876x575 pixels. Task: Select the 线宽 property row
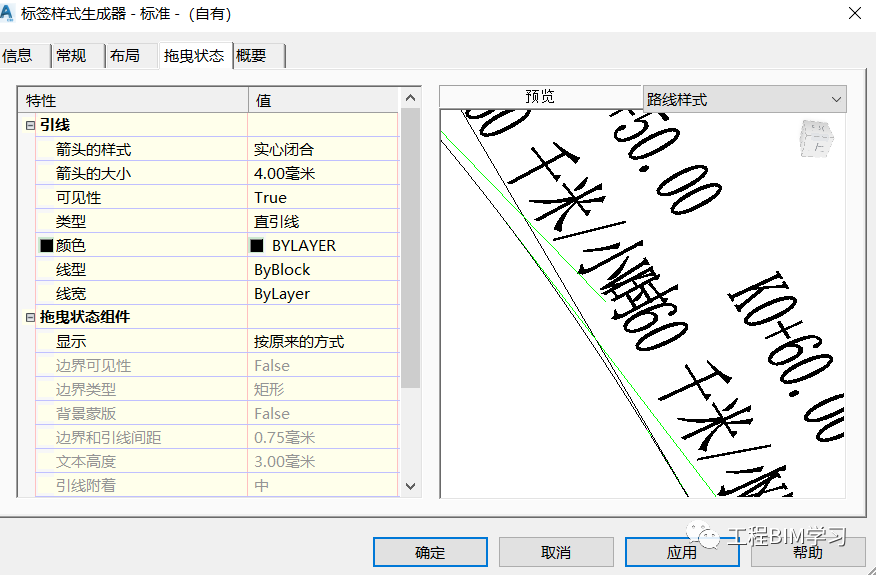[217, 293]
